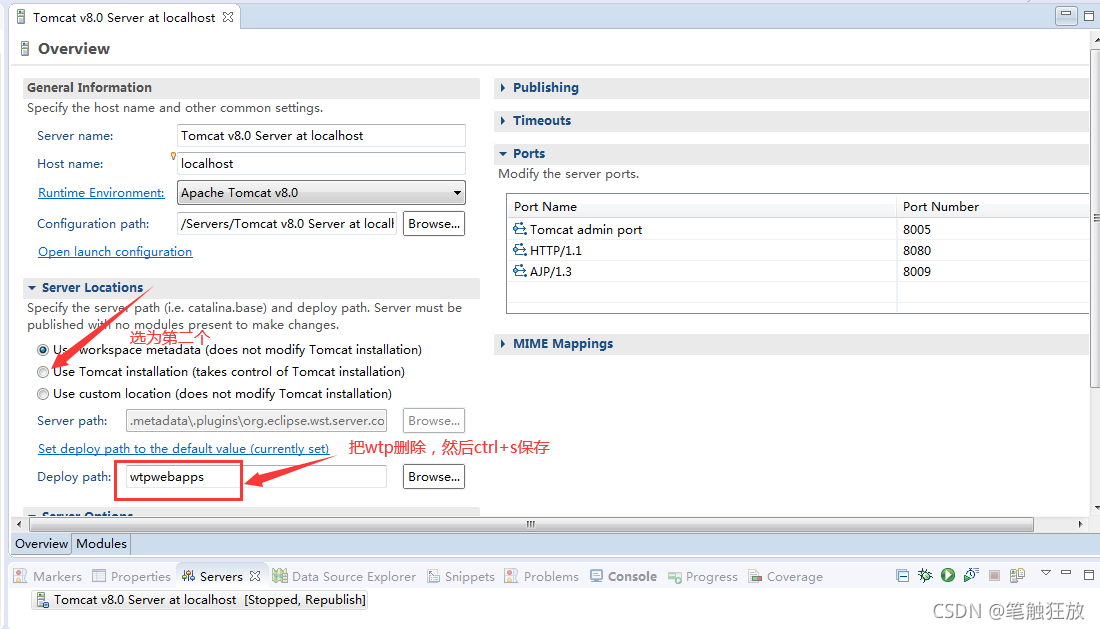The image size is (1100, 629).
Task: Expand the Timeouts section
Action: point(503,121)
